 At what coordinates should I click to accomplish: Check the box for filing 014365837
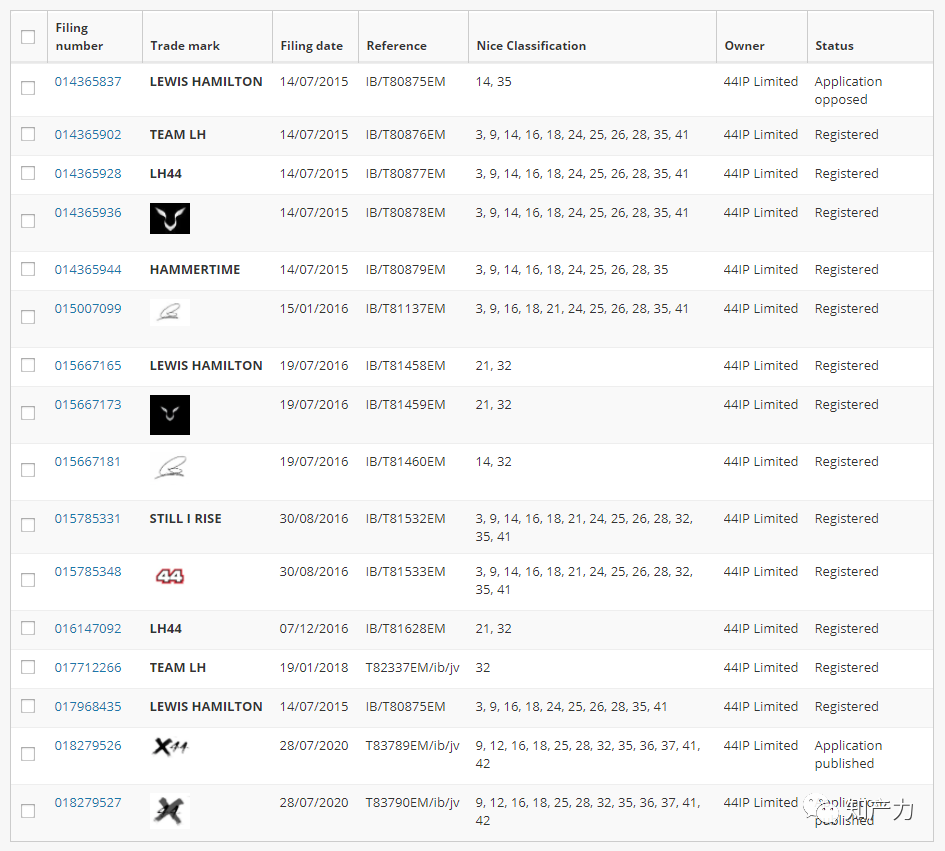pyautogui.click(x=28, y=88)
